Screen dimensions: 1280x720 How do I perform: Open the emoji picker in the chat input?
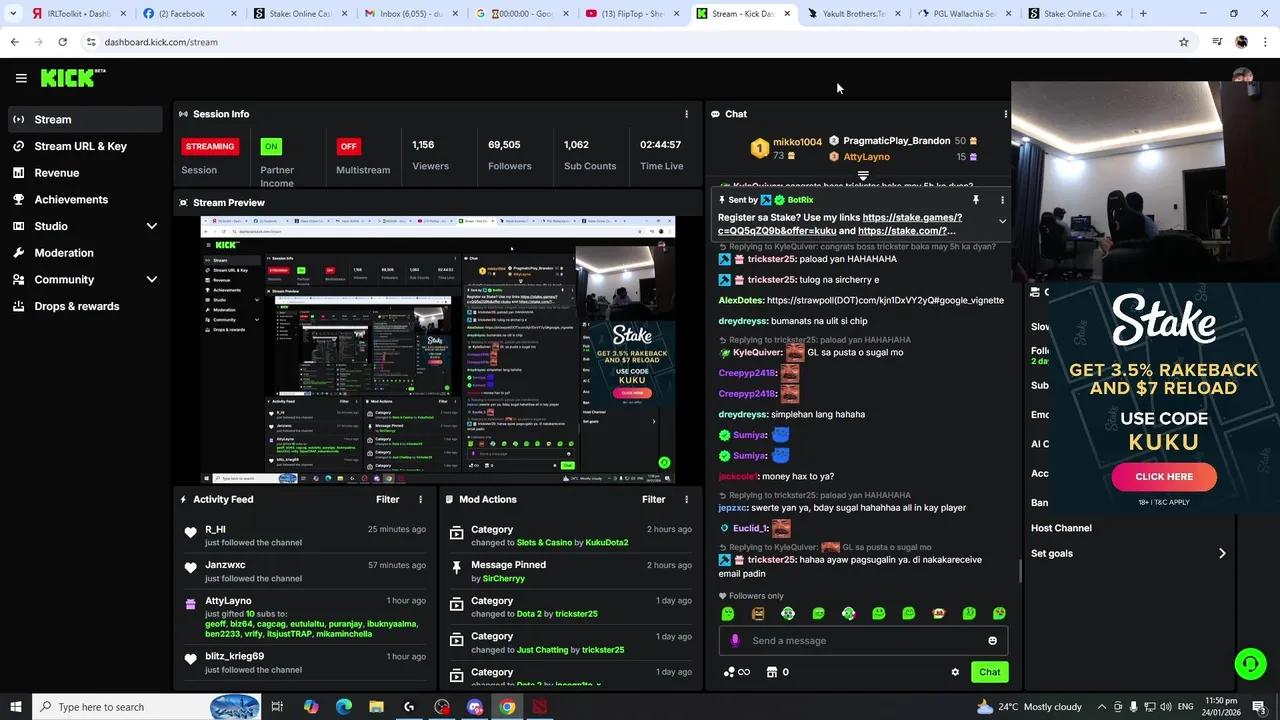992,640
